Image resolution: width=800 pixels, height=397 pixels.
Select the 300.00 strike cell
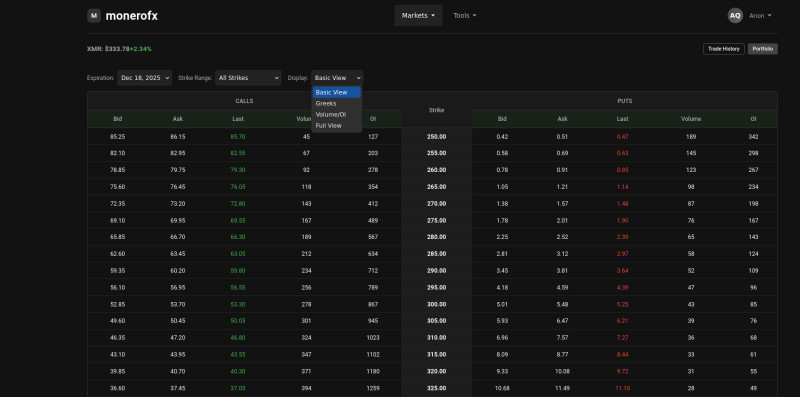pos(437,304)
